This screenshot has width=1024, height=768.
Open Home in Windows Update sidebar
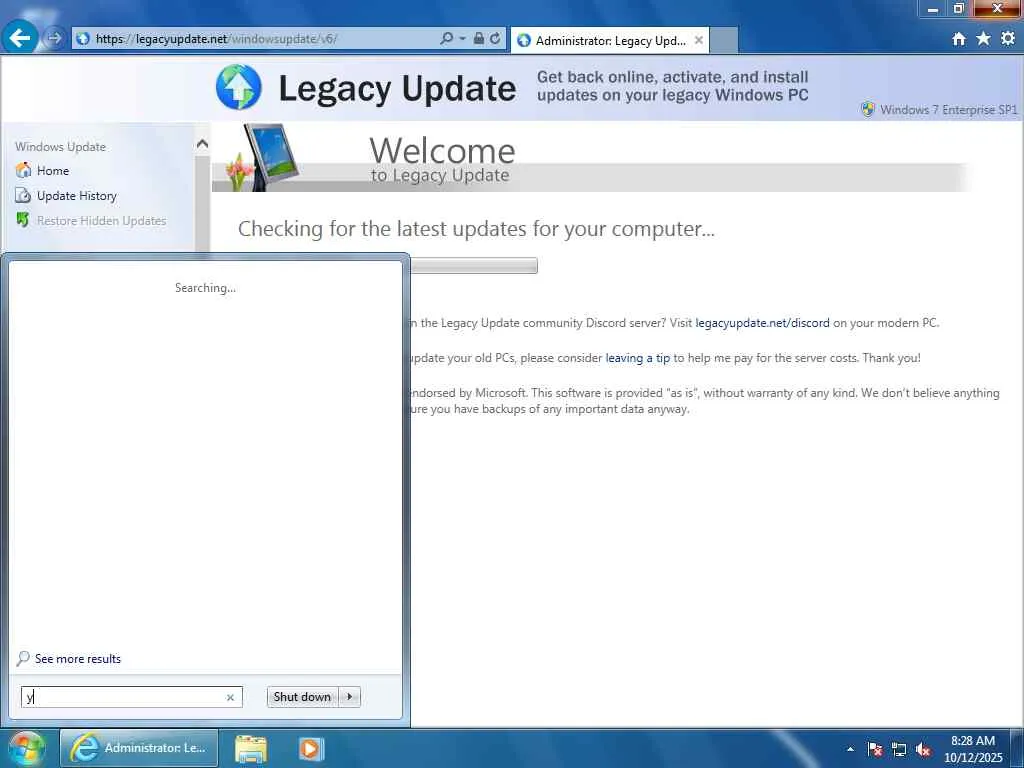[53, 170]
